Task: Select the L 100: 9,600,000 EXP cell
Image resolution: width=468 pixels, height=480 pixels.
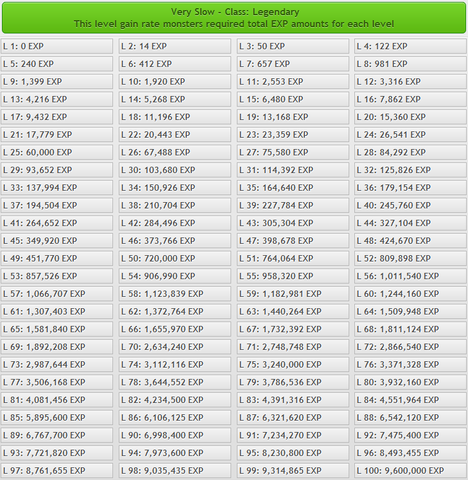Action: (410, 470)
